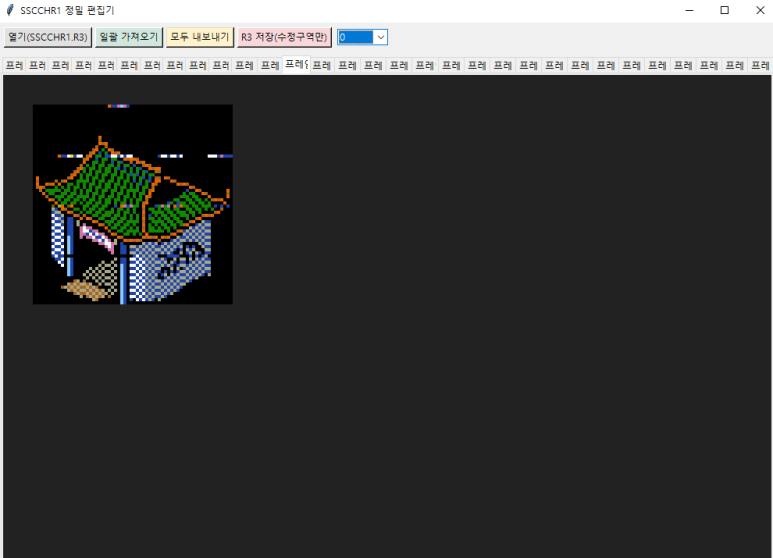Click the 모두 내보내기 export button
This screenshot has width=773, height=558.
[x=200, y=37]
